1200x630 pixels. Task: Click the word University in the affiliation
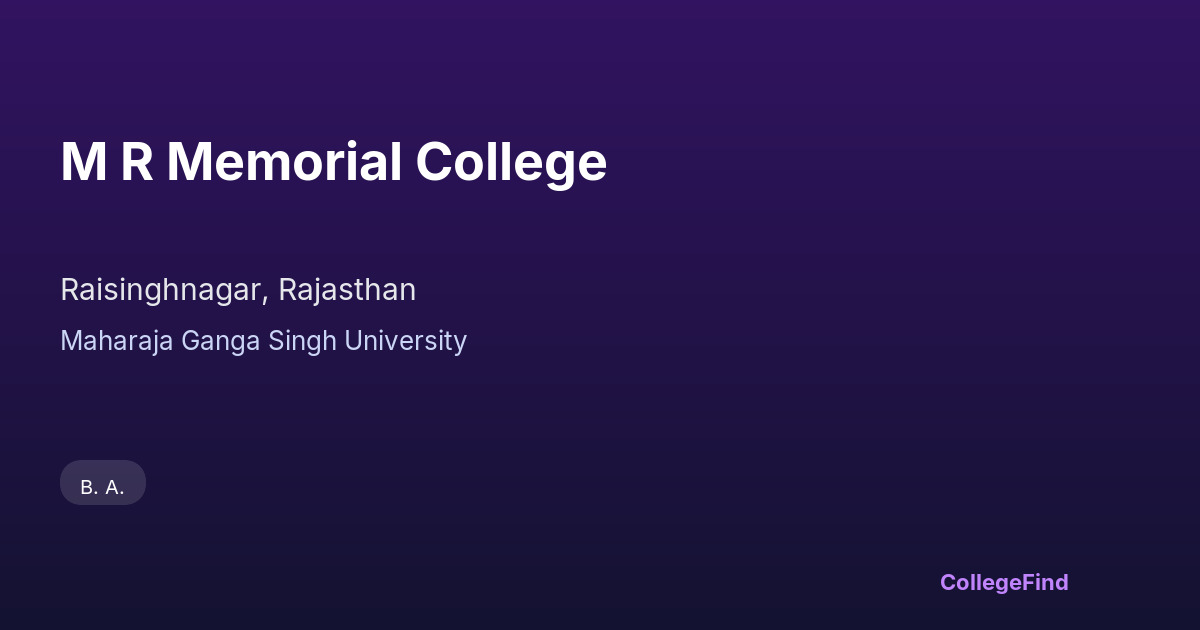(x=405, y=341)
